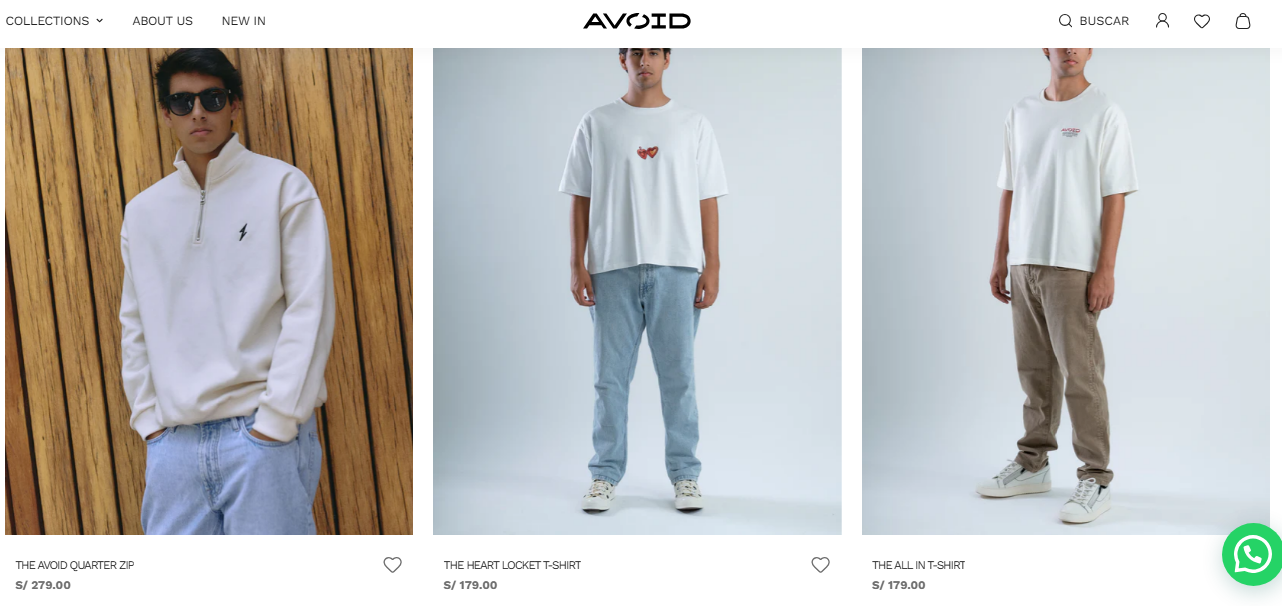Select the S/ 279.00 price text

43,585
